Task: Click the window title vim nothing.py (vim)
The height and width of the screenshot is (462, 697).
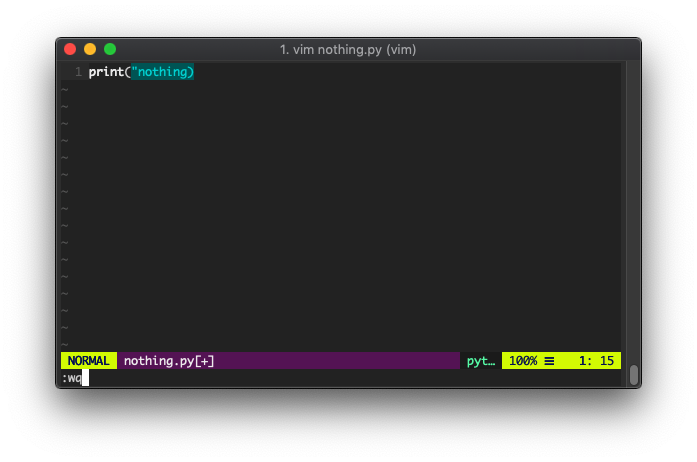Action: pyautogui.click(x=348, y=49)
